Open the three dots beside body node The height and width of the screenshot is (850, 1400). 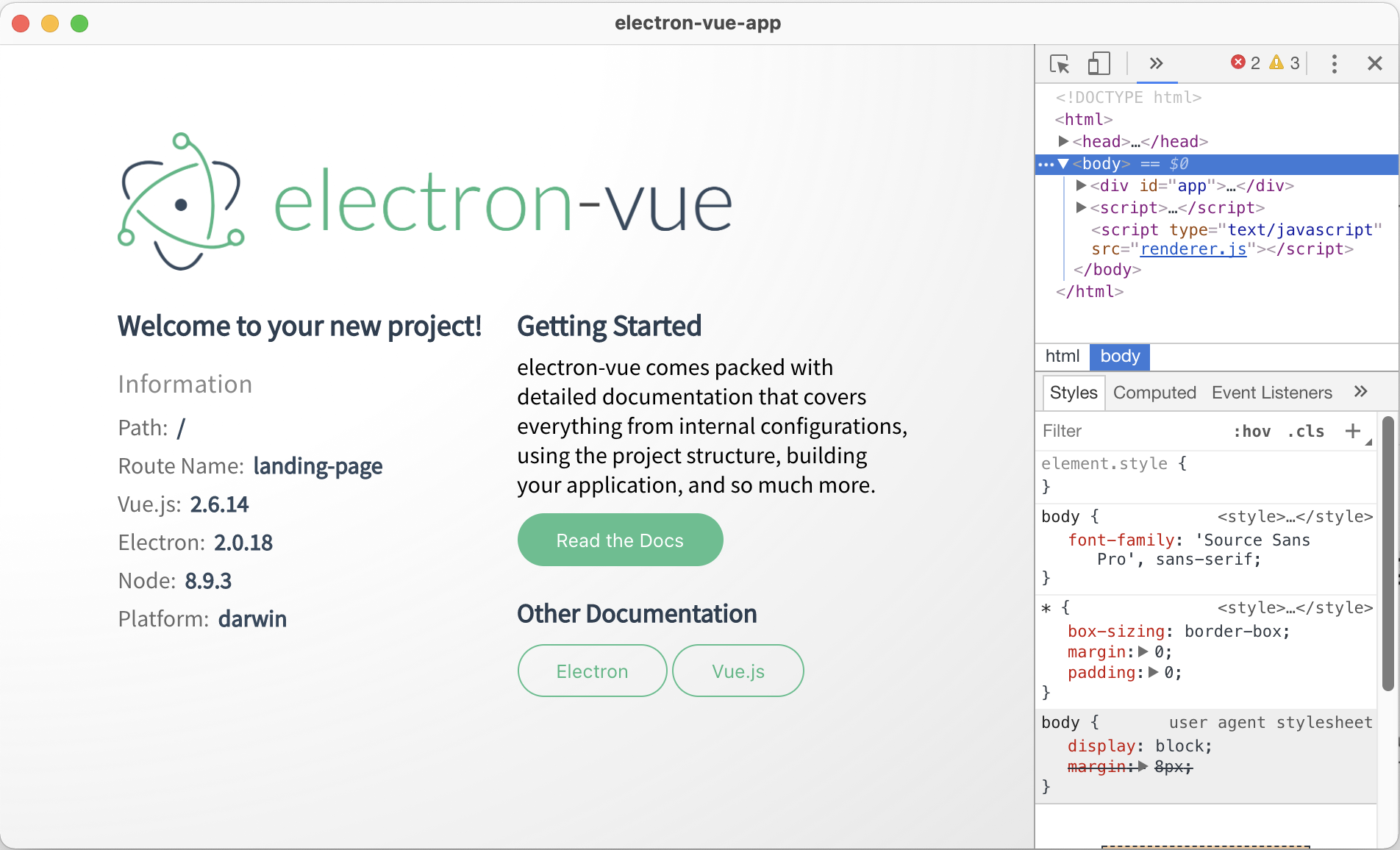coord(1046,165)
